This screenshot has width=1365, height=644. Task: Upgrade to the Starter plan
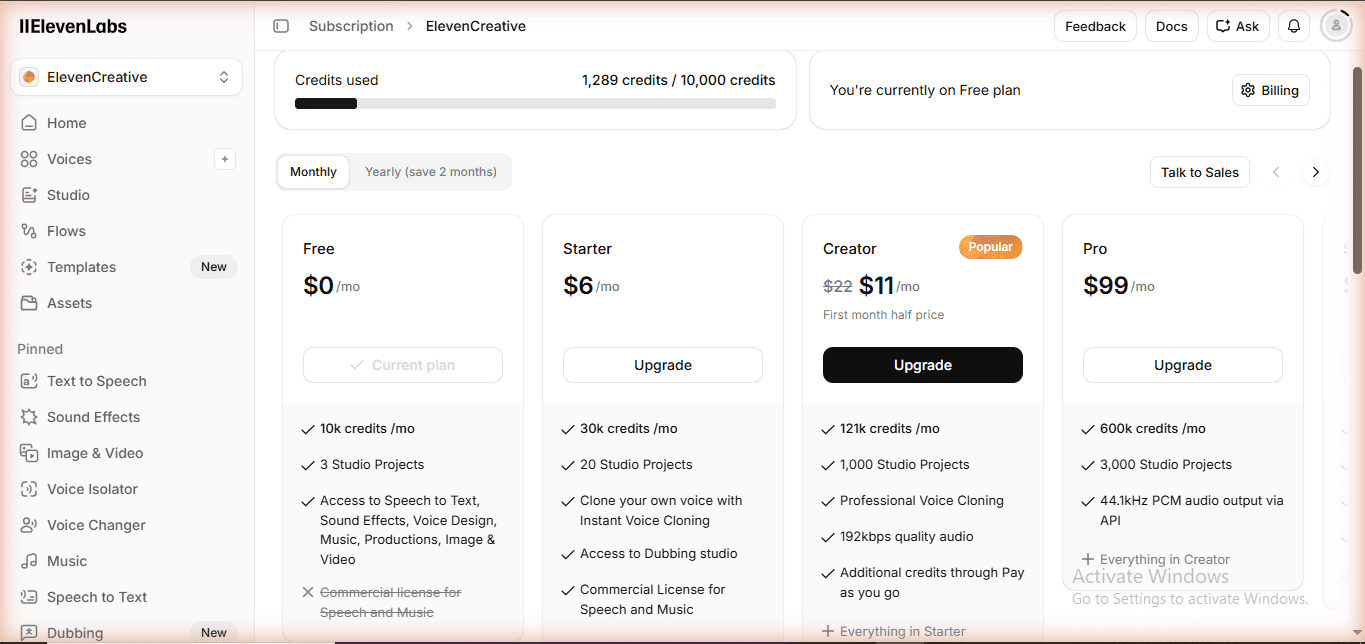click(663, 365)
